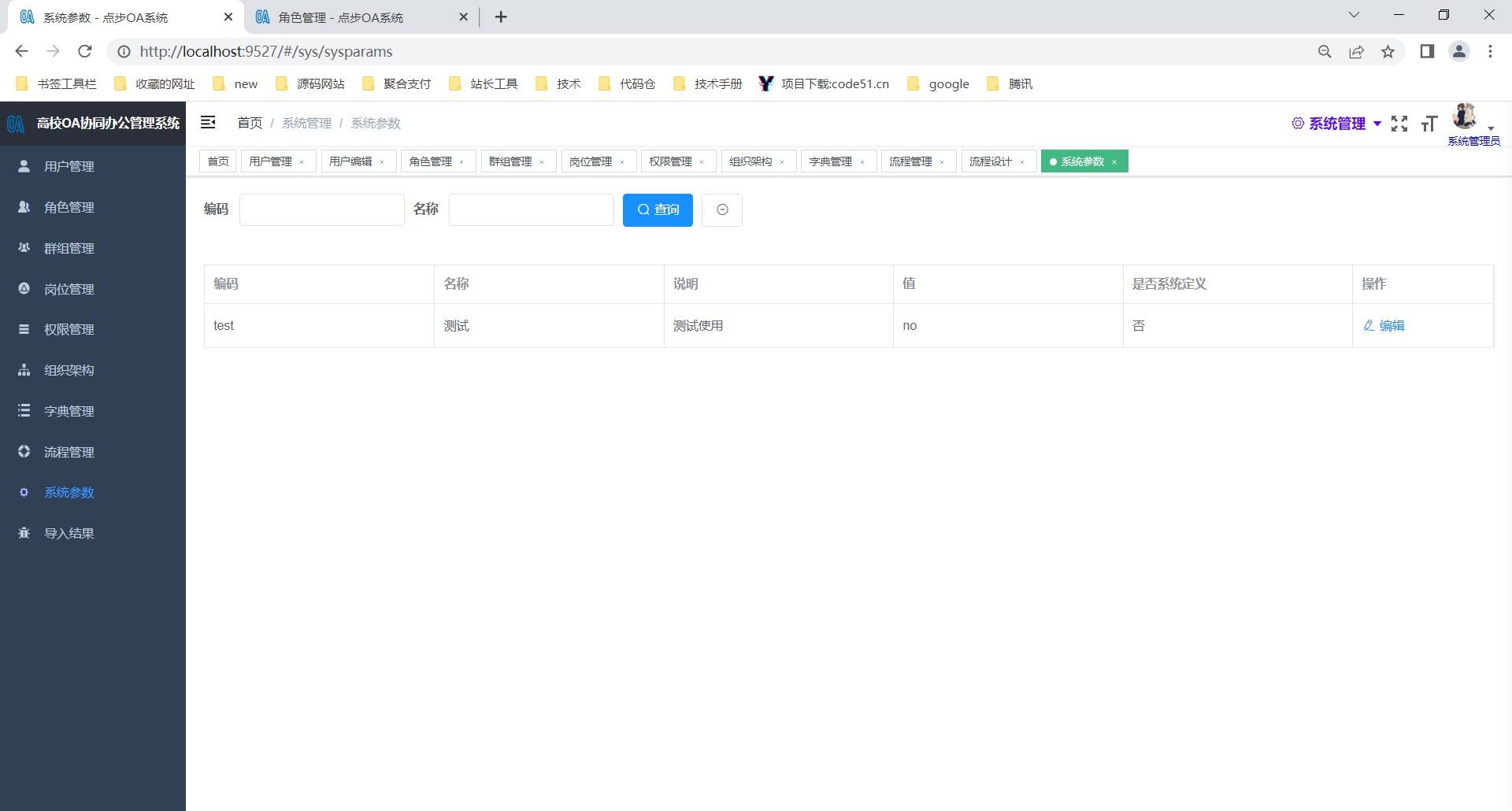The image size is (1512, 811).
Task: Open 角色管理 in sidebar
Action: pyautogui.click(x=93, y=207)
